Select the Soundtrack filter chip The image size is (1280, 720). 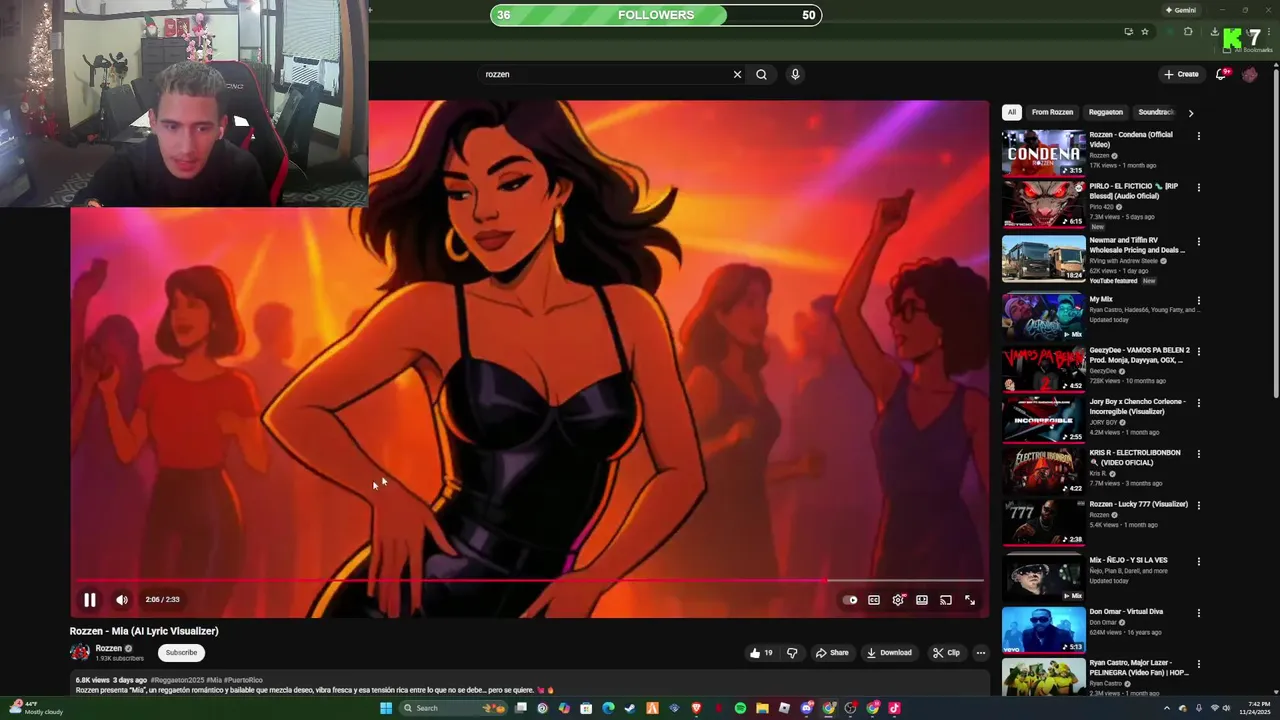(x=1155, y=112)
